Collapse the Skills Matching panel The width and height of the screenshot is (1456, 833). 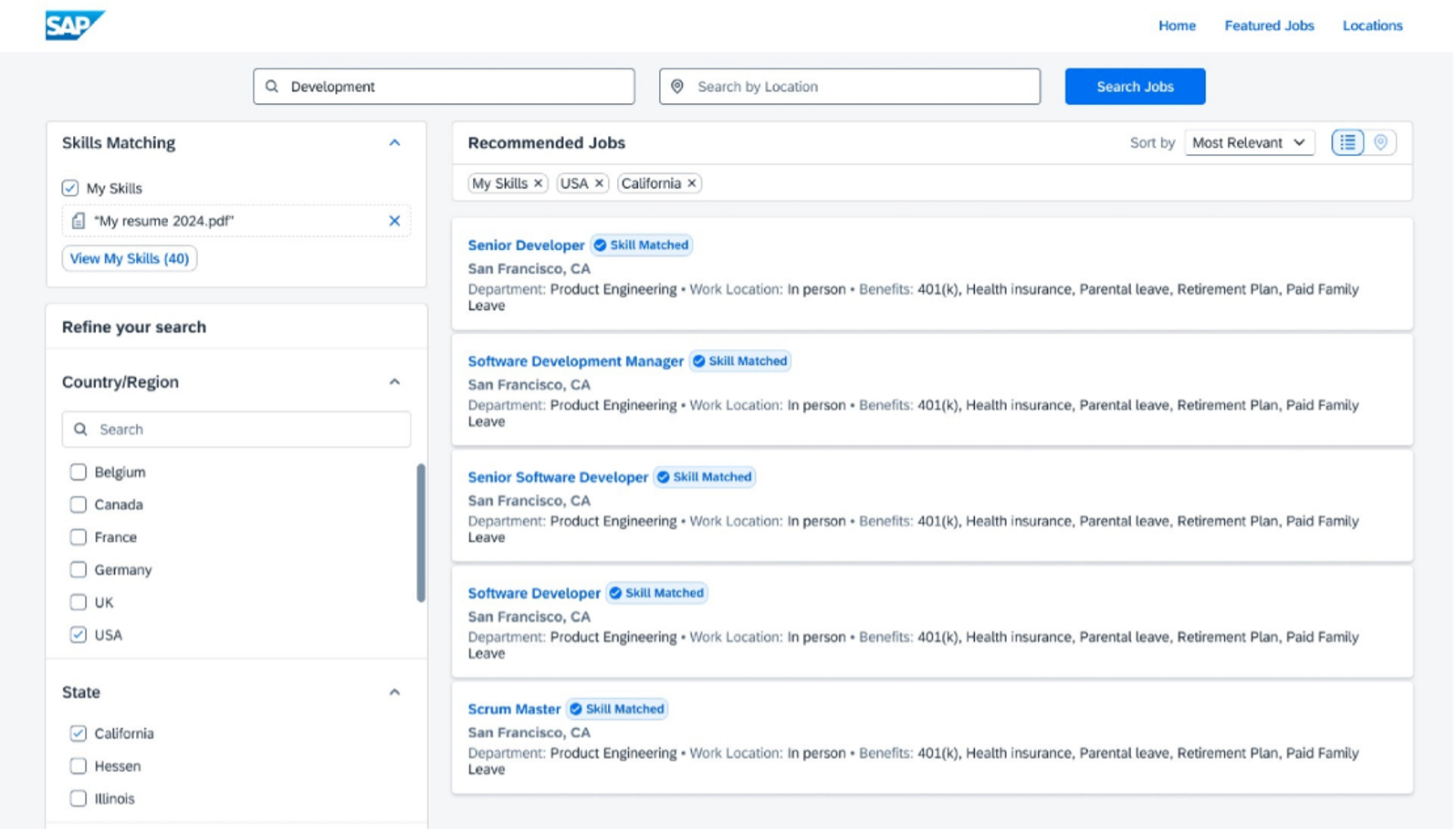(395, 143)
